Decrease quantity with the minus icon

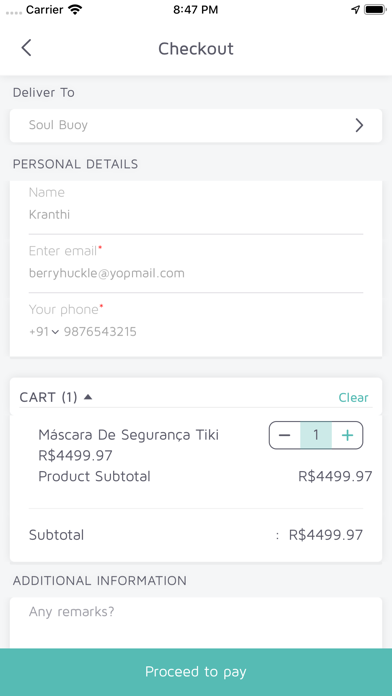pyautogui.click(x=285, y=435)
